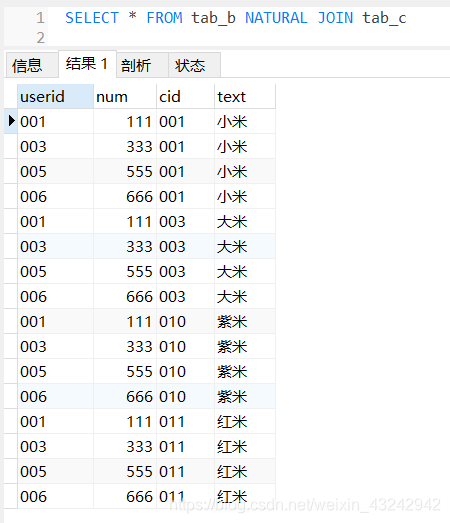Click the text column header
Viewport: 450px width, 523px height.
click(x=245, y=96)
